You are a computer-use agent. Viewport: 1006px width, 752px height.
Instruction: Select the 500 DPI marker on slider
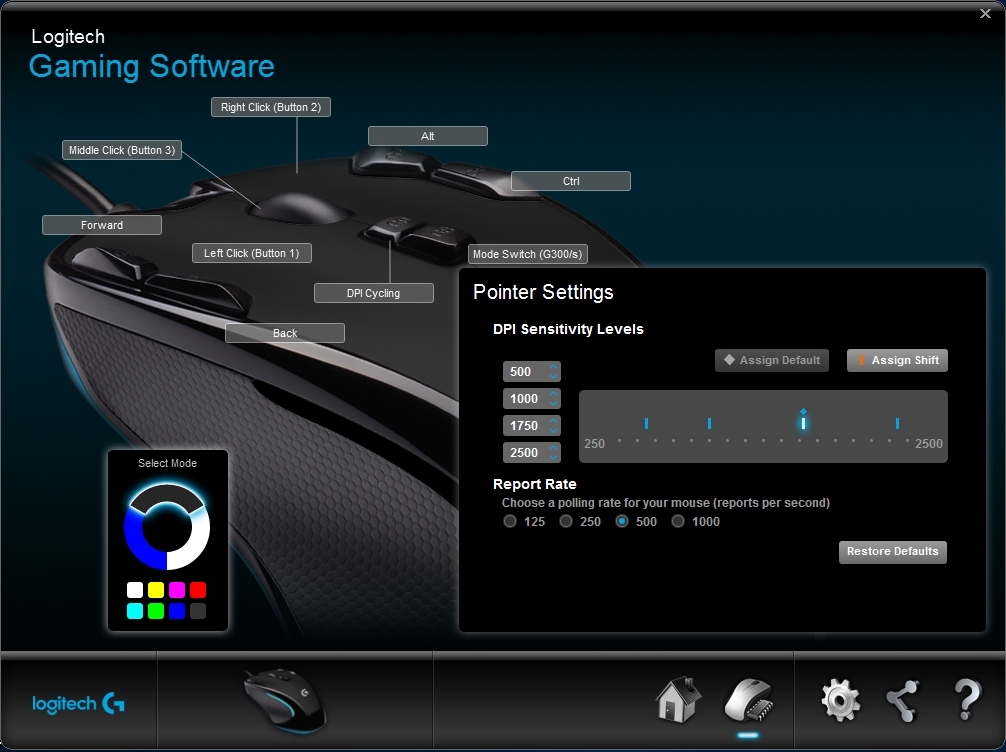pos(646,423)
